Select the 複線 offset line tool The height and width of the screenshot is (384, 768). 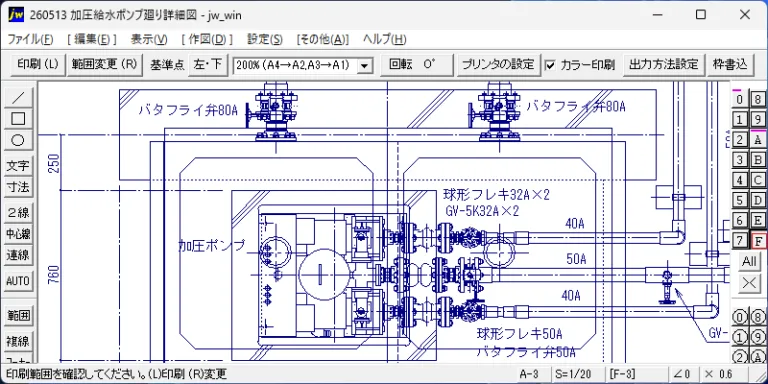click(18, 341)
